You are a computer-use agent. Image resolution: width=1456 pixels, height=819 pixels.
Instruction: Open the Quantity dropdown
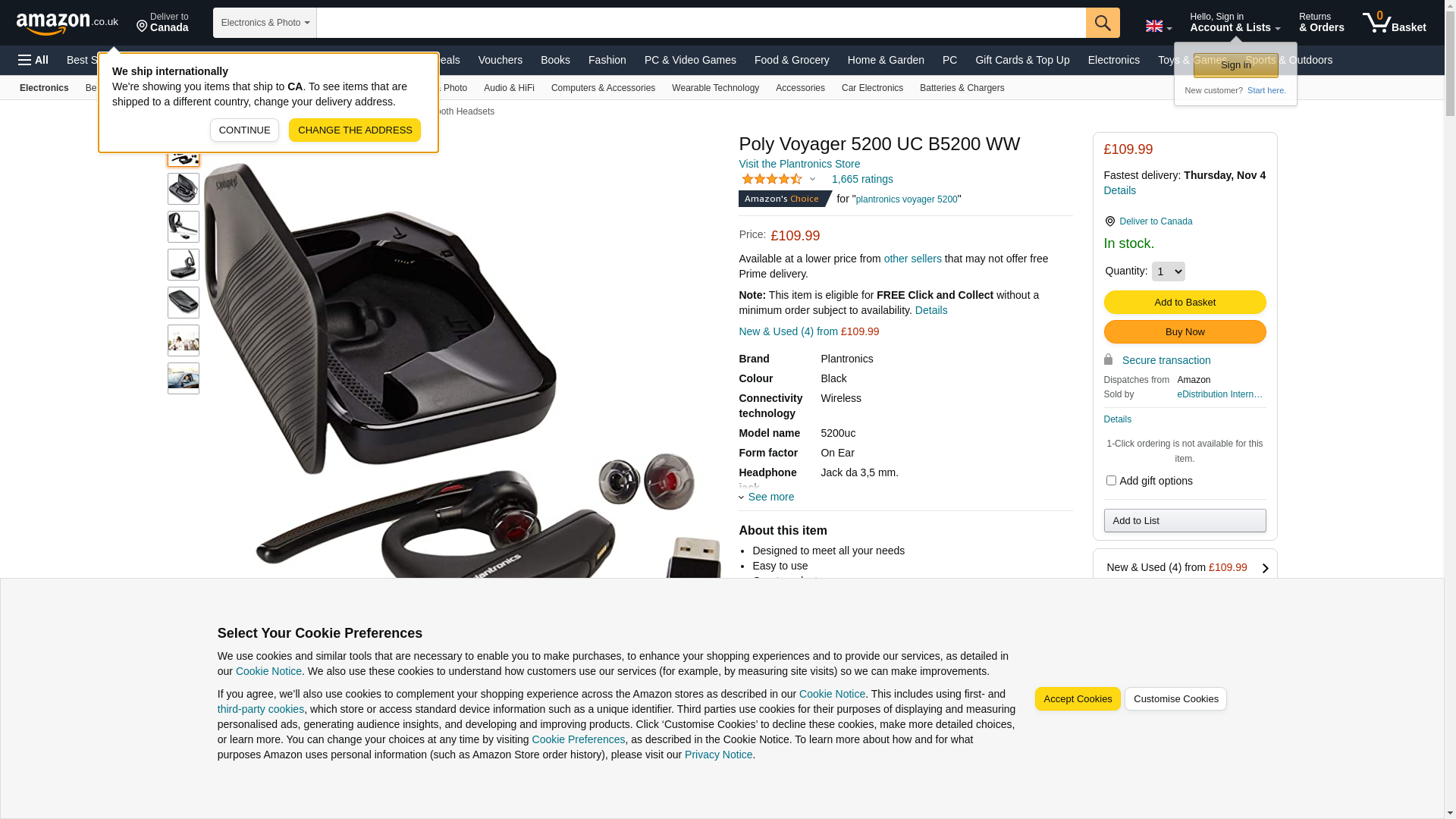[1168, 271]
